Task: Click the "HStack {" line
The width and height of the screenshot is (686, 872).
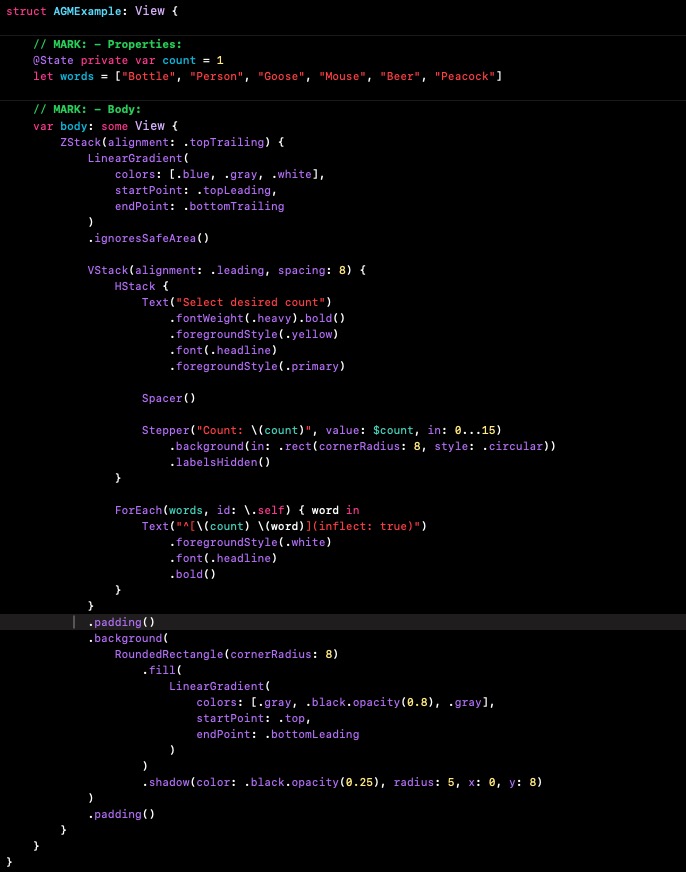Action: (141, 286)
